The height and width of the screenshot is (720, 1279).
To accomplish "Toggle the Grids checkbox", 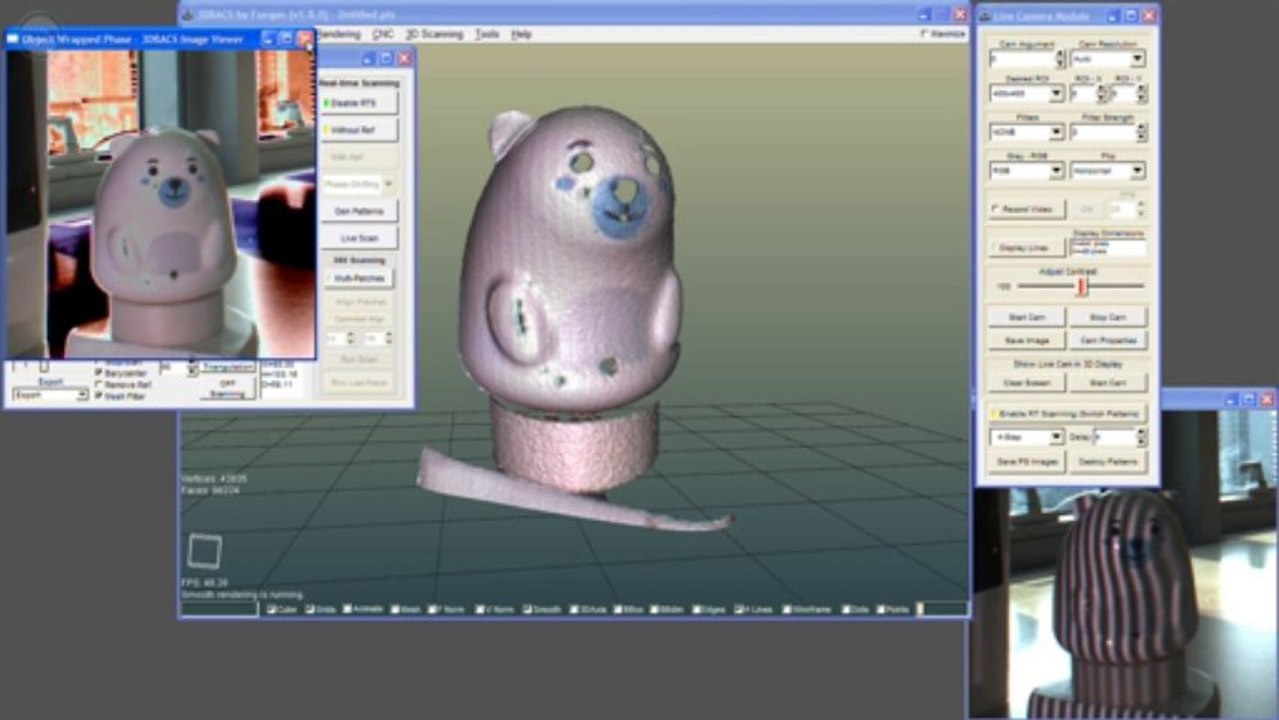I will [322, 608].
